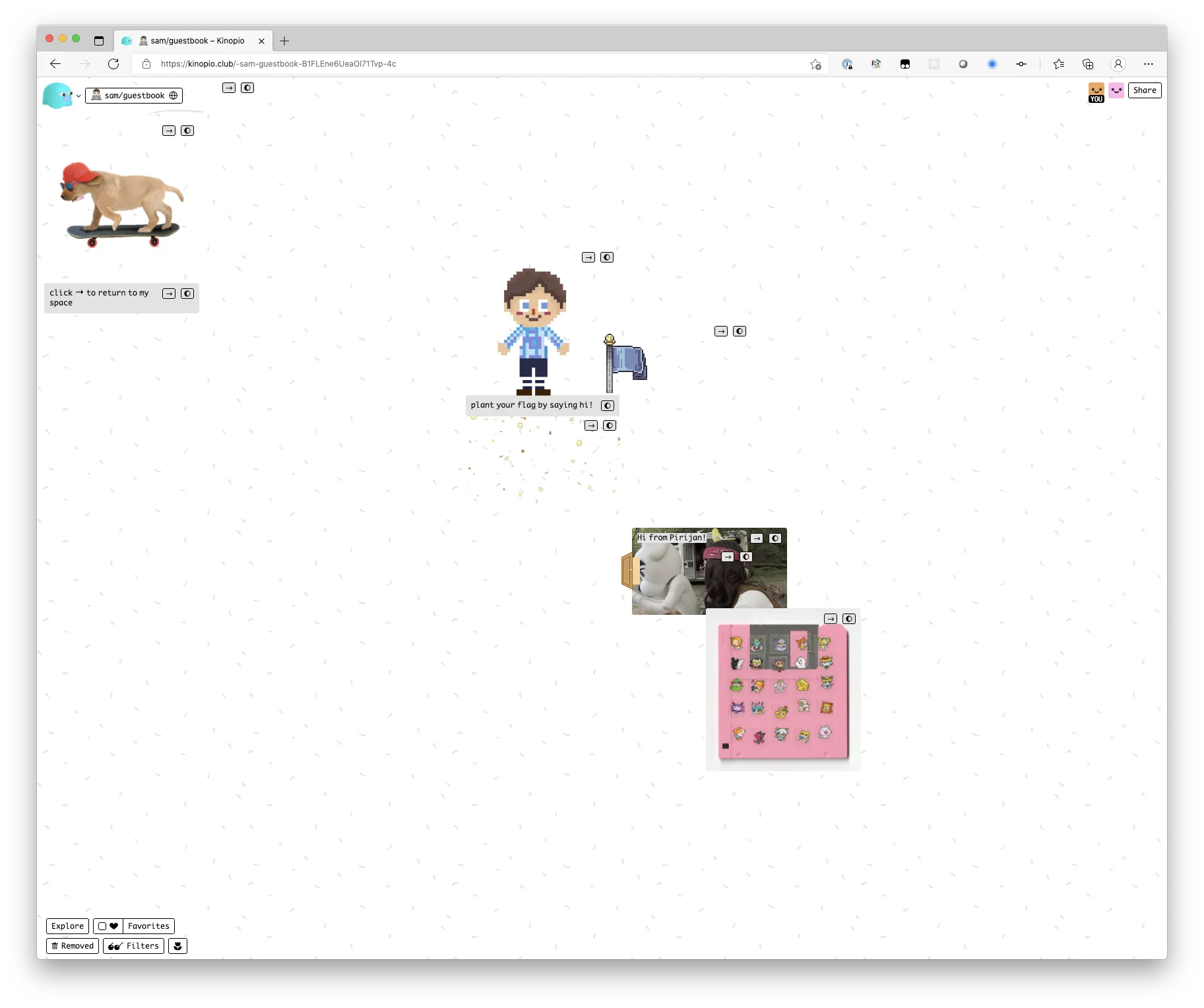
Task: Click the pink collaborator avatar
Action: pyautogui.click(x=1116, y=90)
